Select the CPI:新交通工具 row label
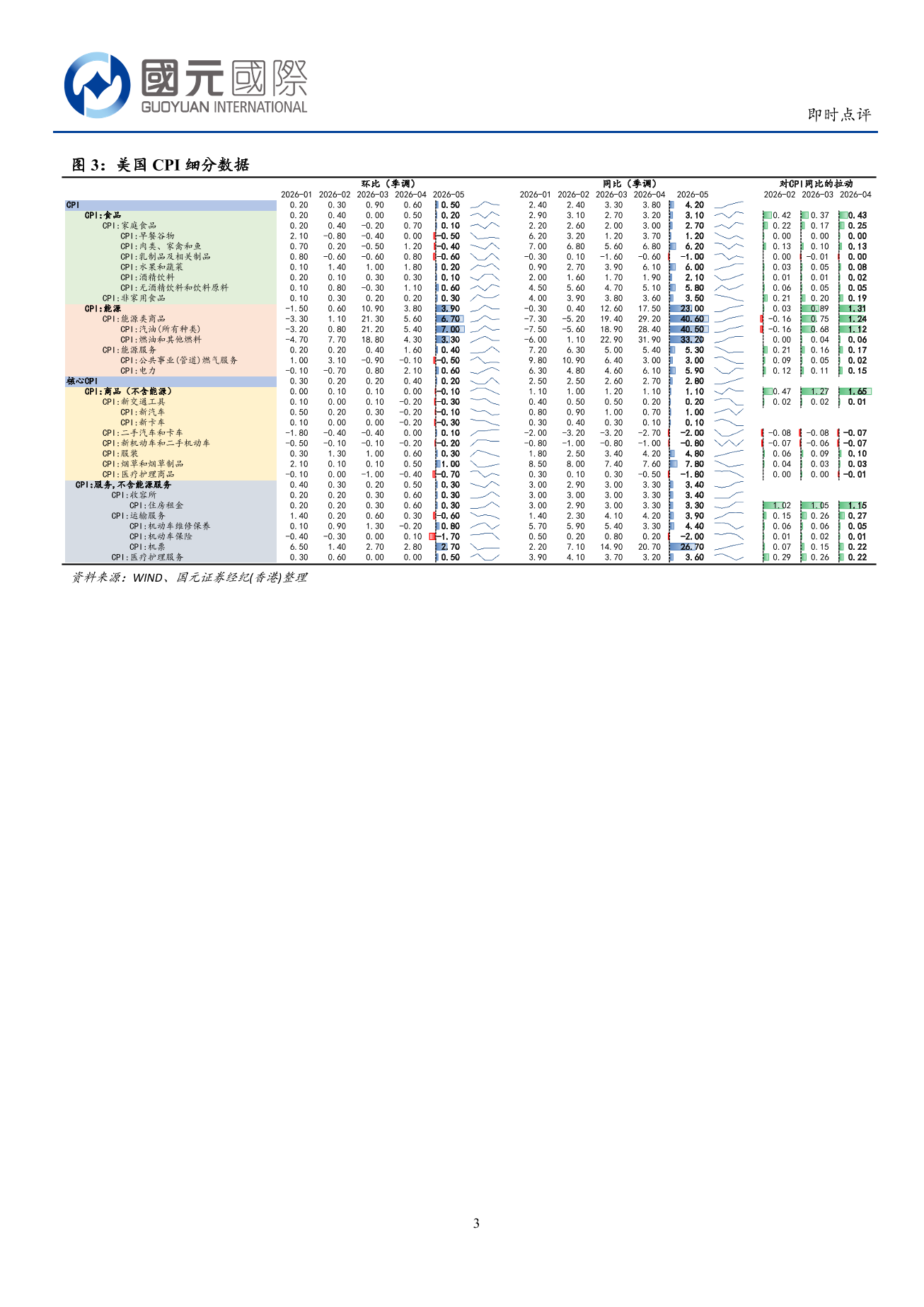Image resolution: width=924 pixels, height=1307 pixels. pyautogui.click(x=134, y=402)
